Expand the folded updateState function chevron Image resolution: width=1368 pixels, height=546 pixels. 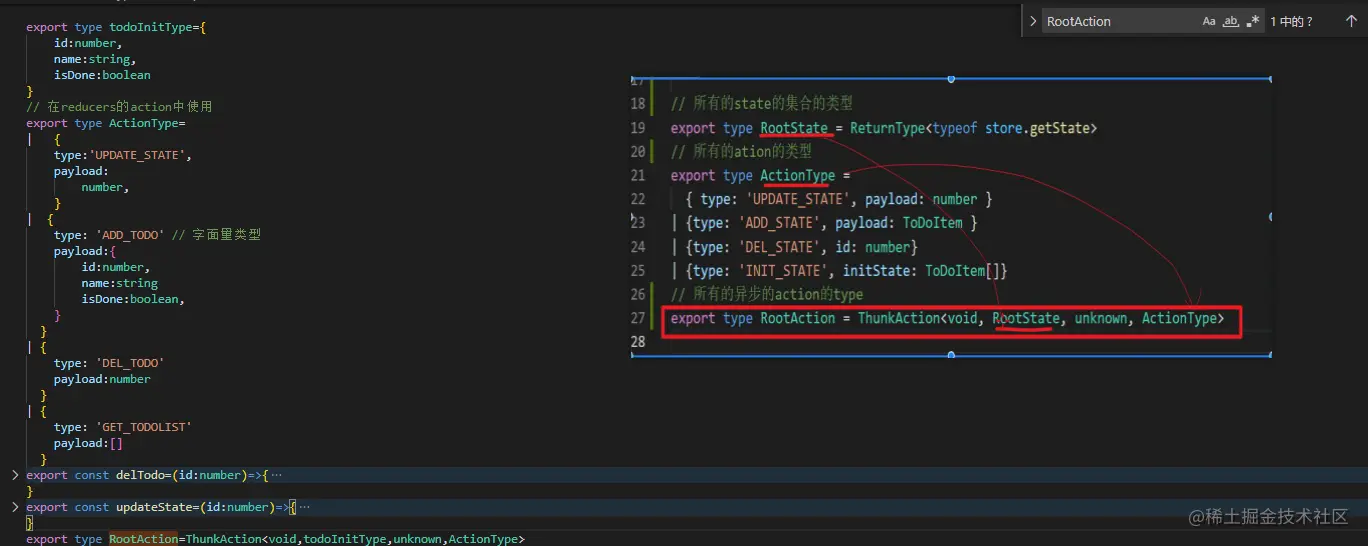15,507
